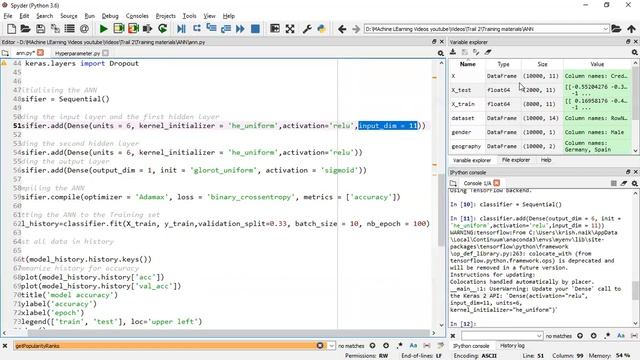640x360 pixels.
Task: Go forward with the right arrow icon
Action: click(356, 29)
